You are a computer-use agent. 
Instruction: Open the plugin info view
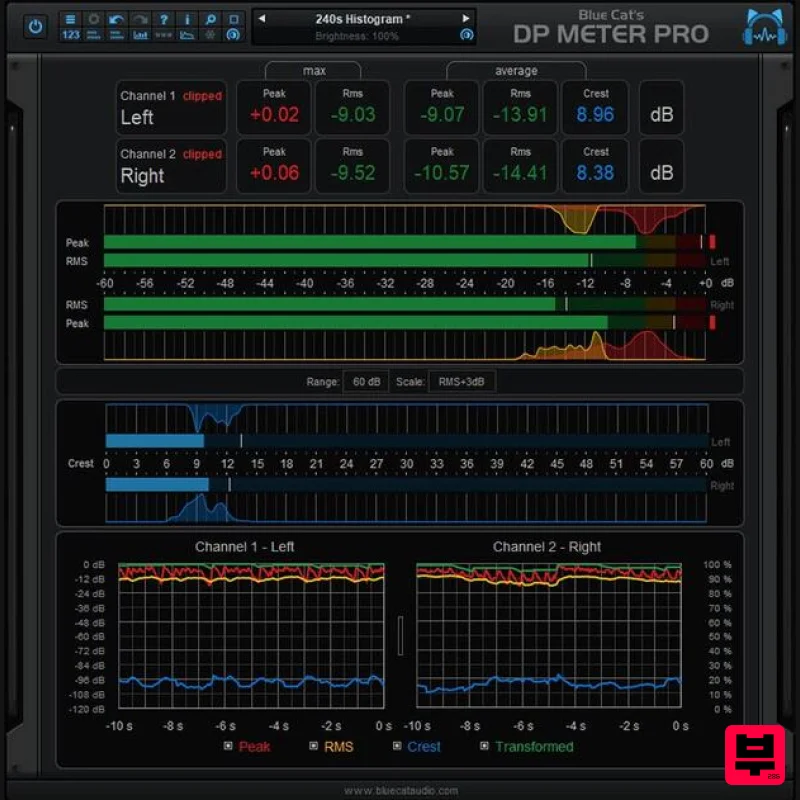point(187,17)
